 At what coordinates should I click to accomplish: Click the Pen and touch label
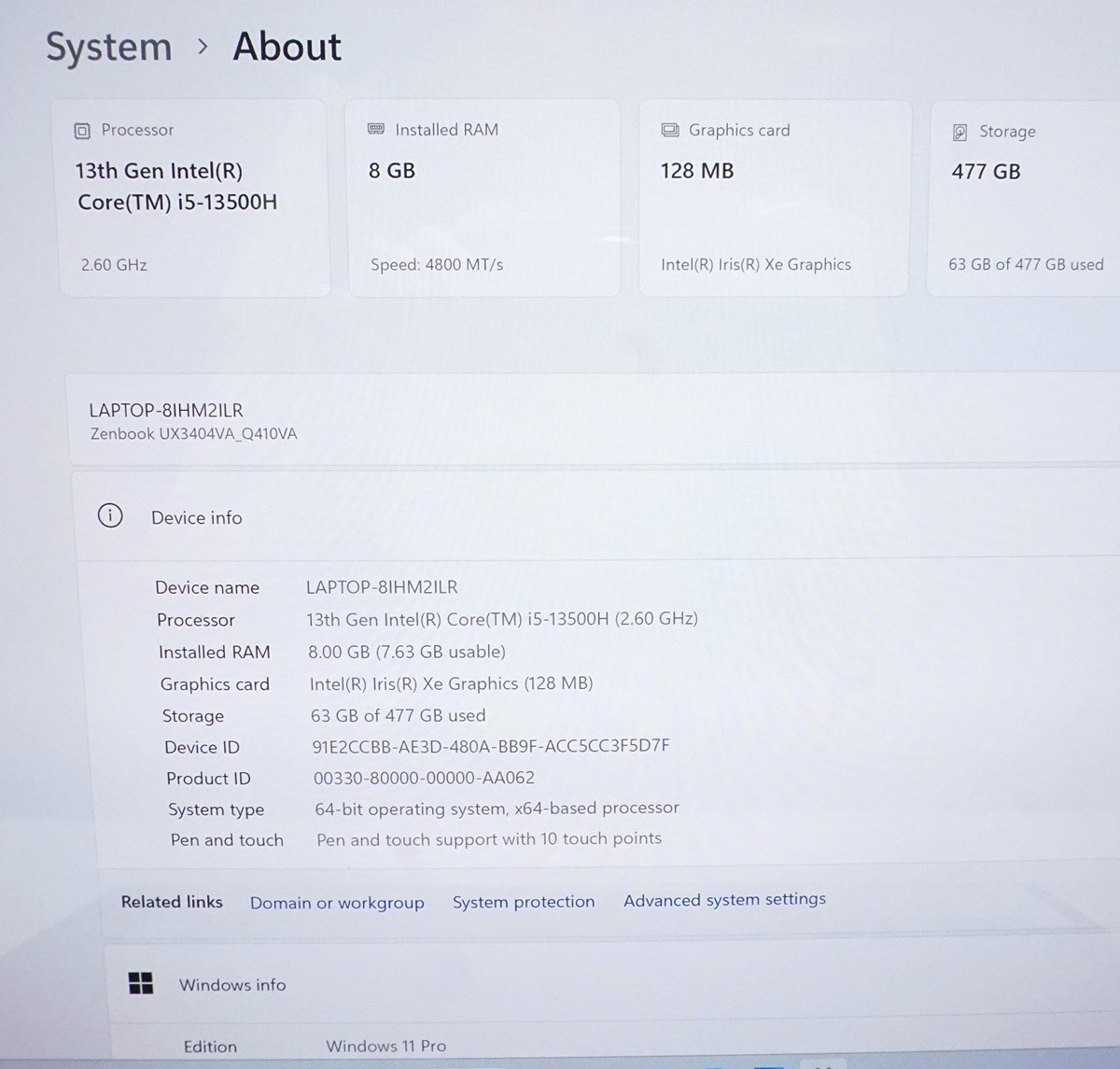click(227, 840)
